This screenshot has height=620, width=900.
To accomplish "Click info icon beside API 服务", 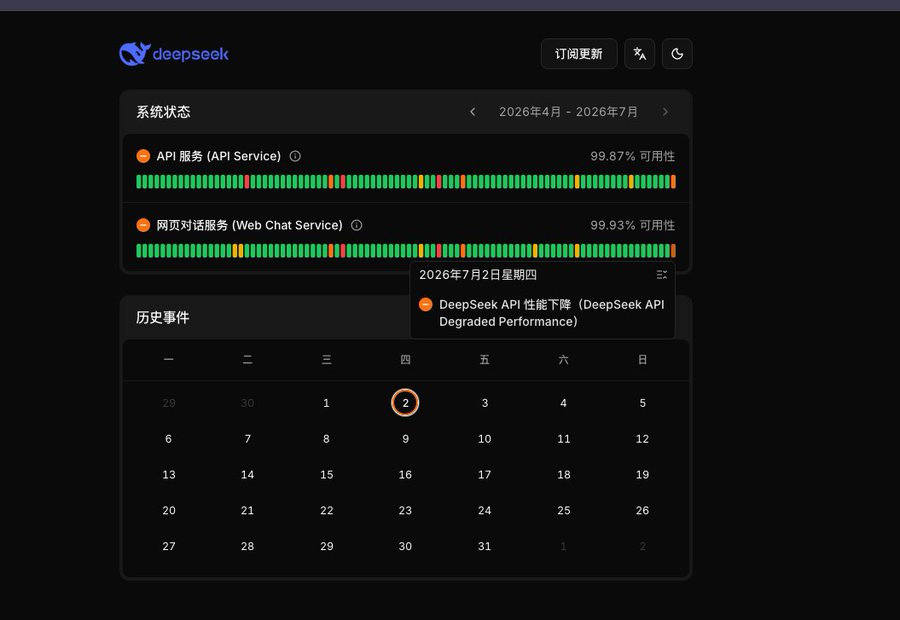I will 295,156.
